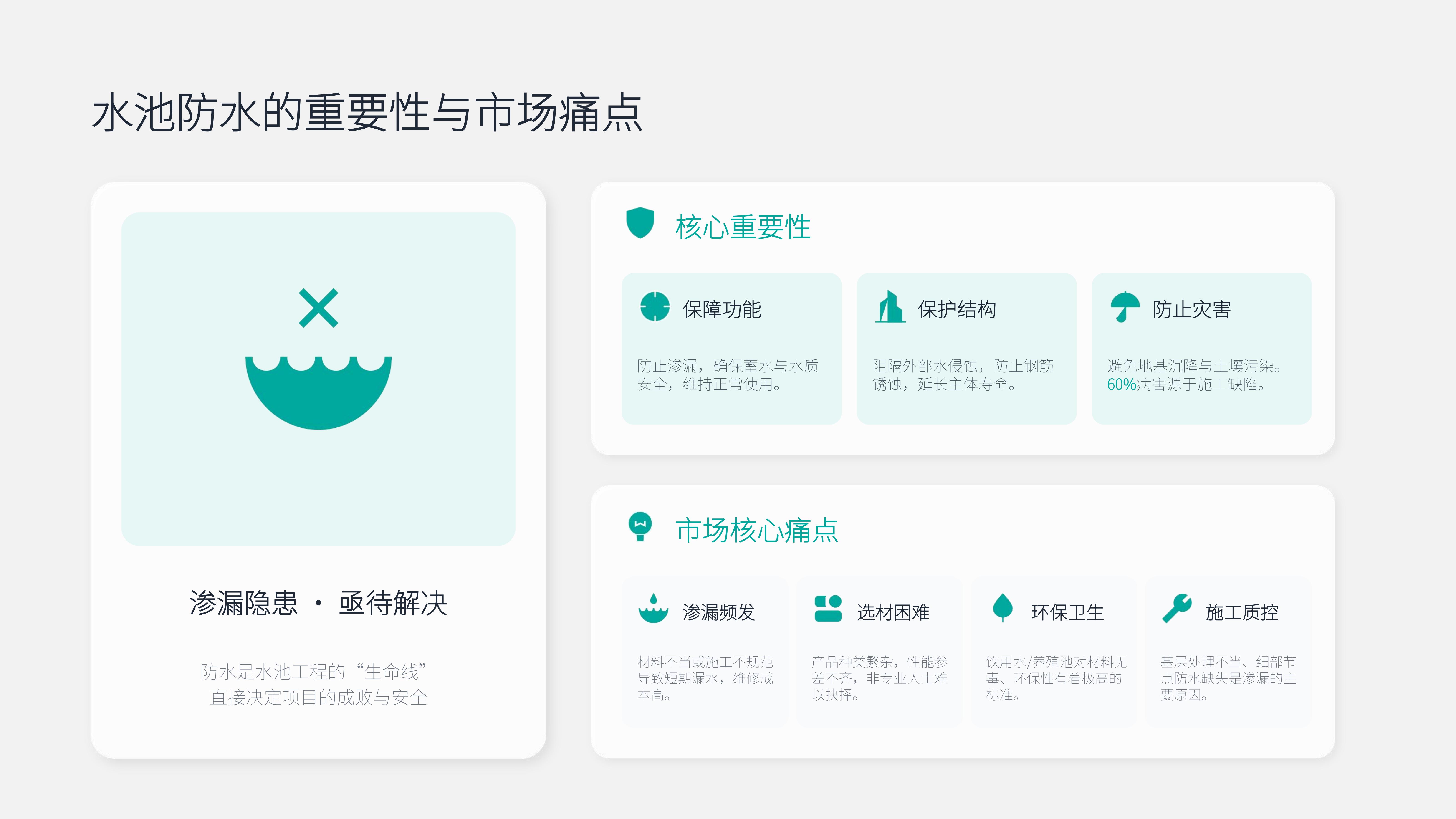Click the text 直接决定项目的成败与安全
This screenshot has height=819, width=1456.
pos(318,697)
